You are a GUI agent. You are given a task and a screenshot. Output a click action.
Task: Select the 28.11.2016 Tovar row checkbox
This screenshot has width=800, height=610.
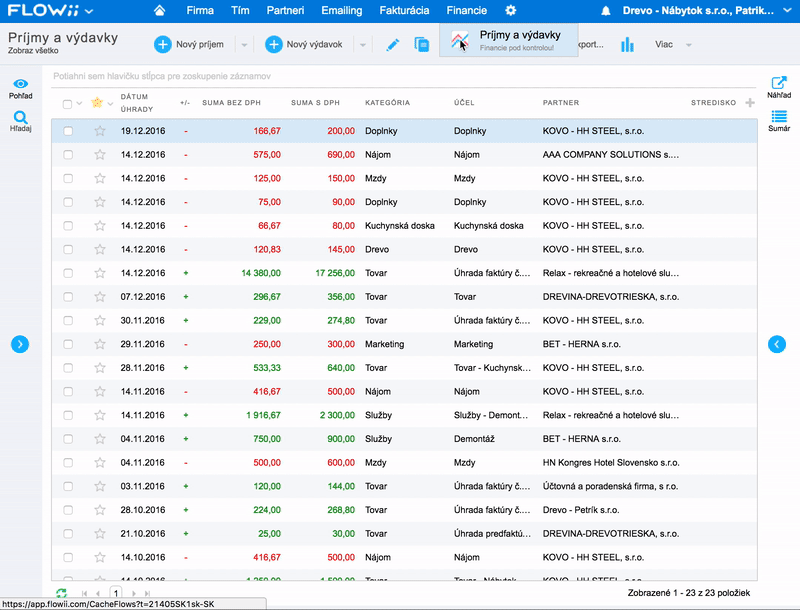tap(68, 368)
